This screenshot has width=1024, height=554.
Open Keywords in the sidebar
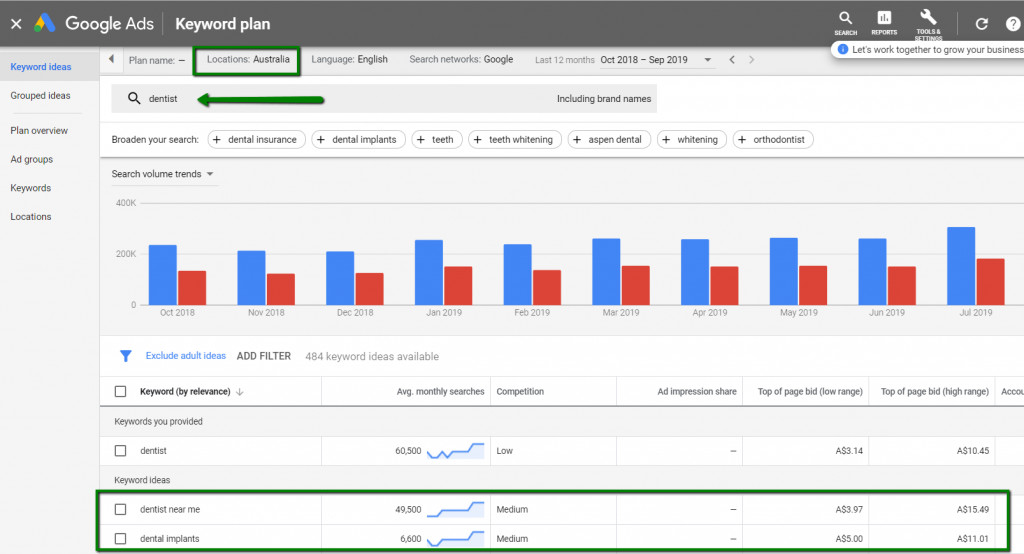tap(30, 188)
